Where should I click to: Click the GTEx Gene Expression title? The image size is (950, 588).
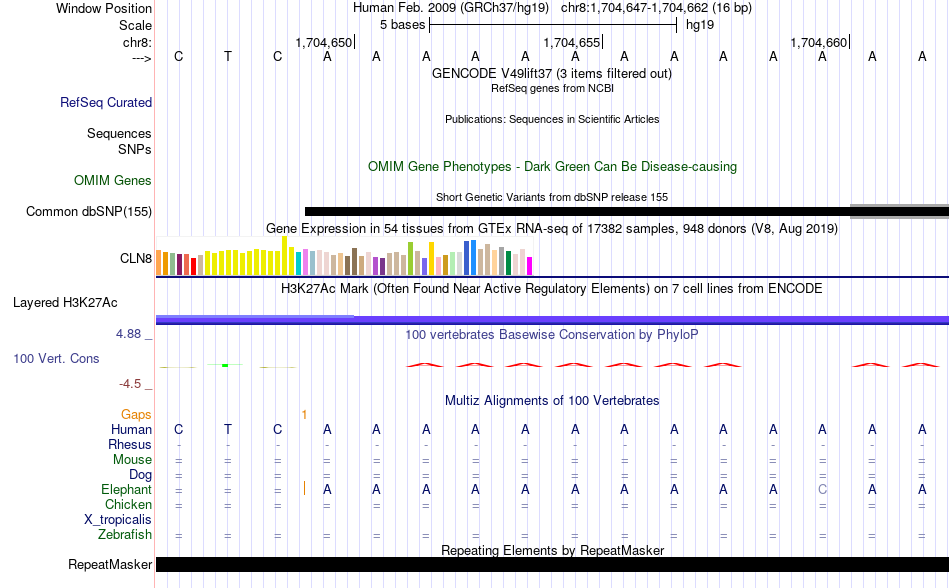point(552,229)
